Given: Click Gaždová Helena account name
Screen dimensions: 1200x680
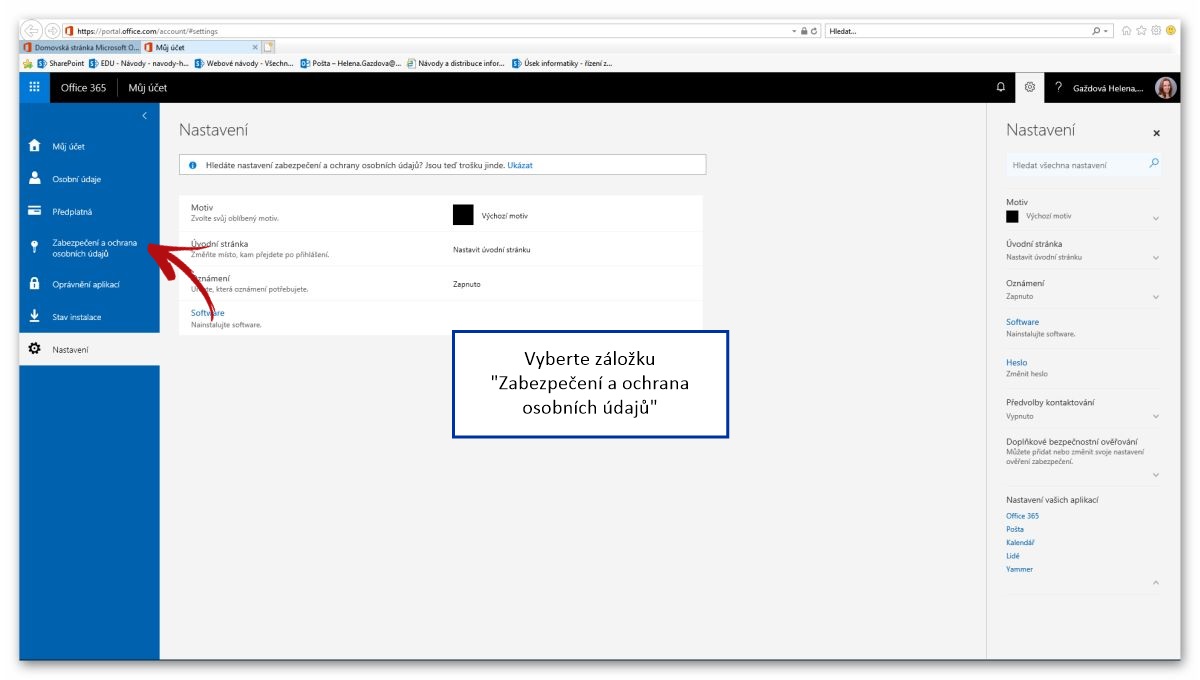Looking at the screenshot, I should (x=1108, y=88).
